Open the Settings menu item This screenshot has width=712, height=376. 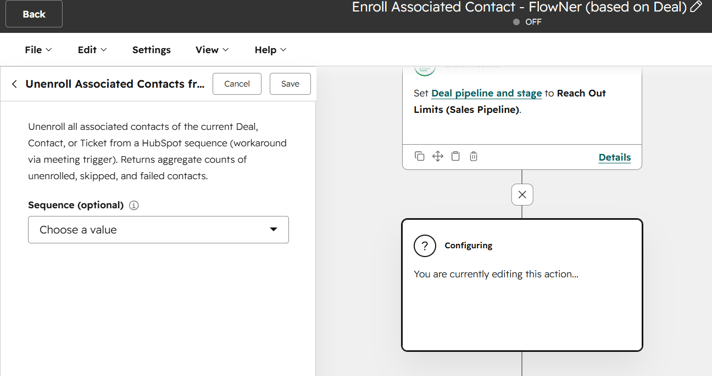tap(151, 49)
